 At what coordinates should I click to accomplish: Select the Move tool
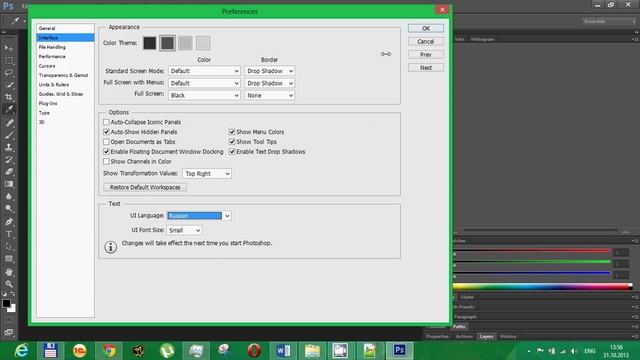click(9, 48)
